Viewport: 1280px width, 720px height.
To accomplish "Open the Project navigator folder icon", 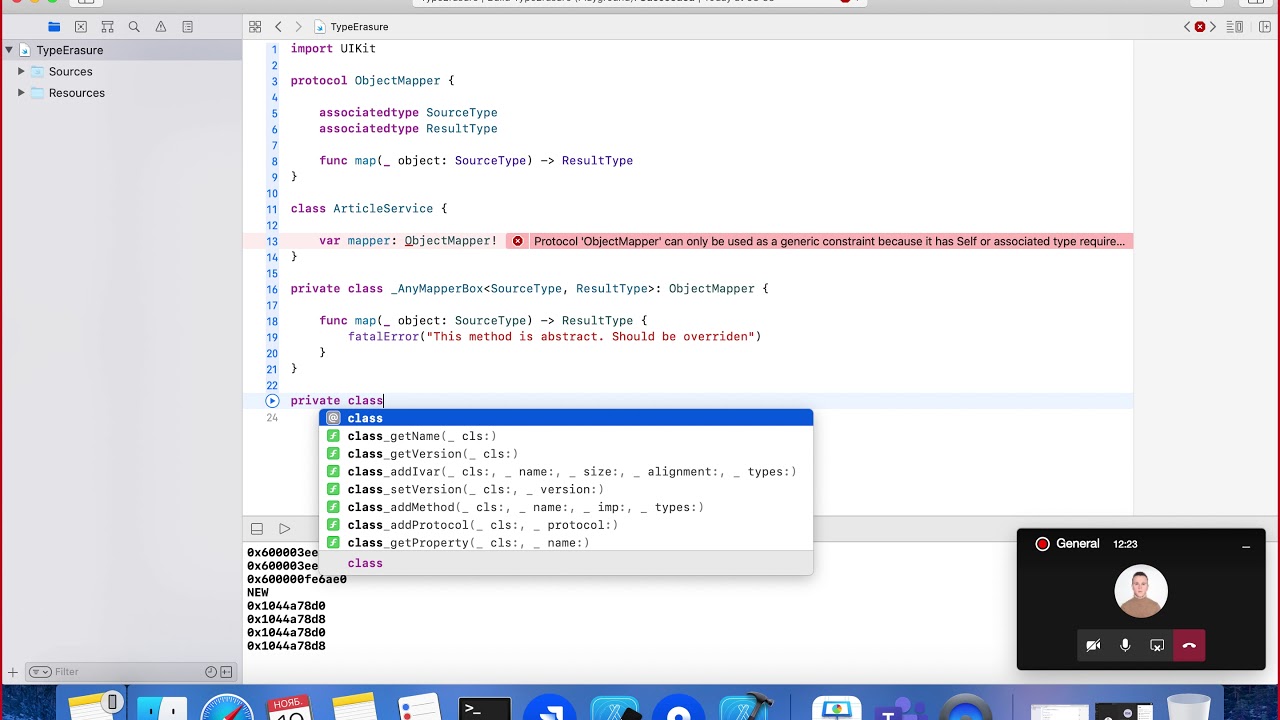I will 54,27.
